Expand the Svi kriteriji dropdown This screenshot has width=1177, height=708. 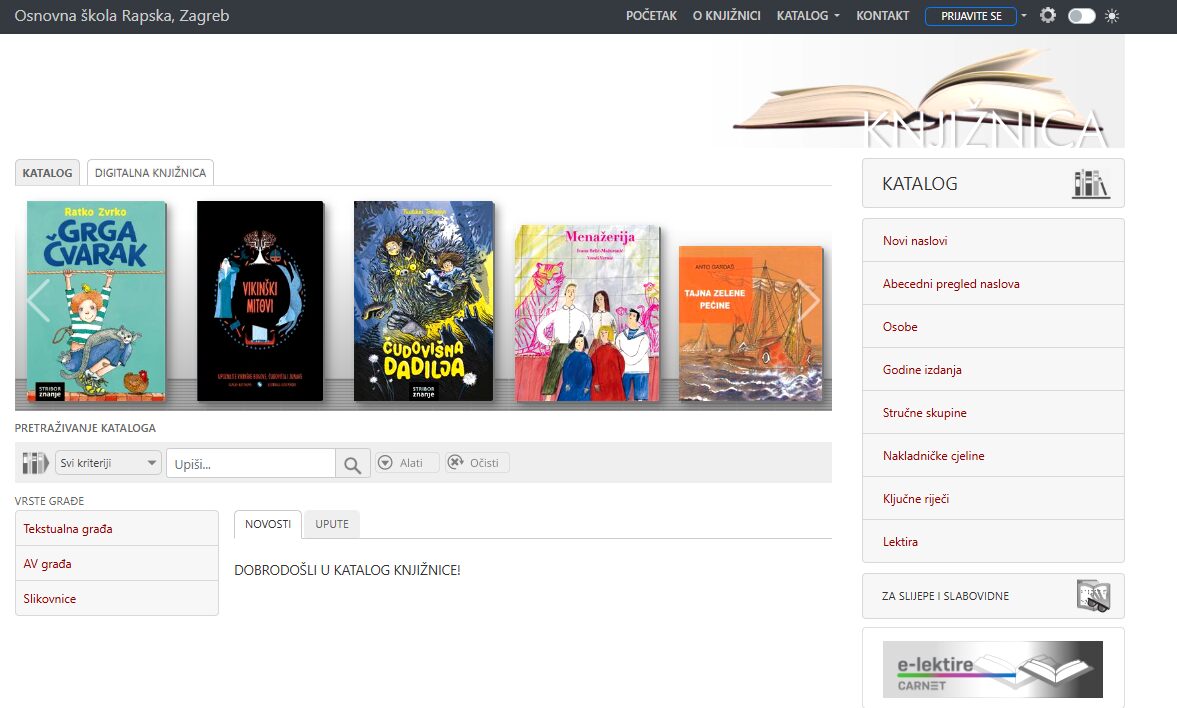click(109, 463)
